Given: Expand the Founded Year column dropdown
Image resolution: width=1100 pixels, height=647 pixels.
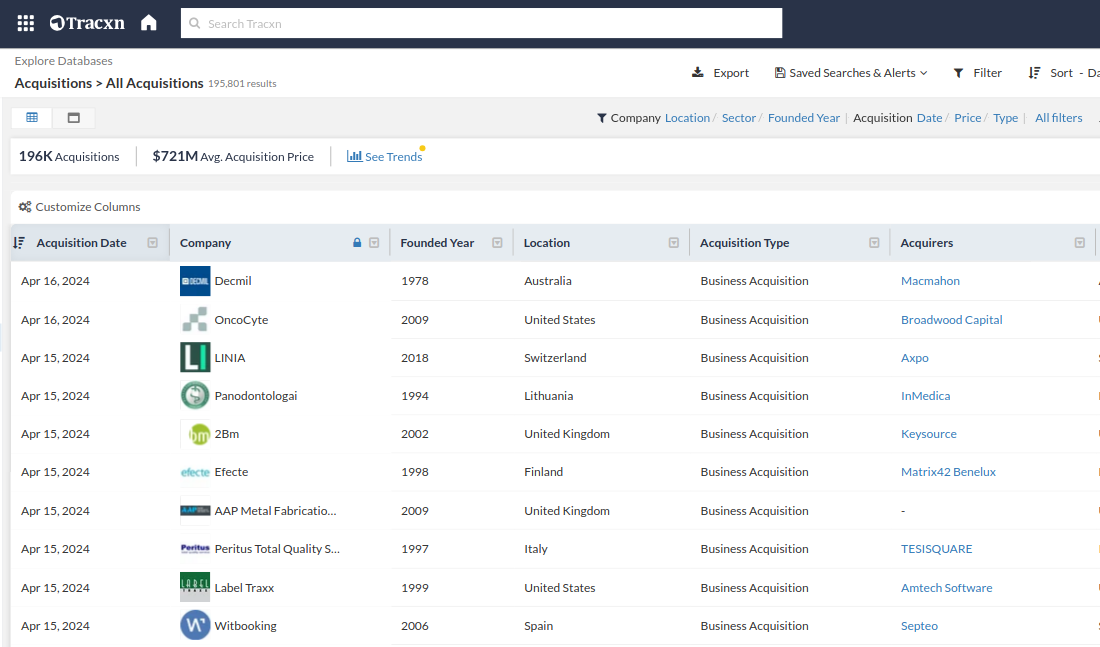Looking at the screenshot, I should coord(497,243).
